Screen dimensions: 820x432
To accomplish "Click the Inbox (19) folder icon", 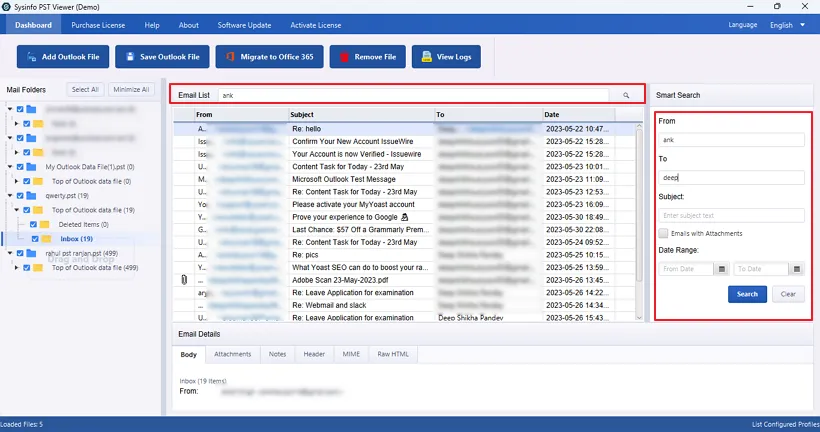I will click(x=47, y=238).
